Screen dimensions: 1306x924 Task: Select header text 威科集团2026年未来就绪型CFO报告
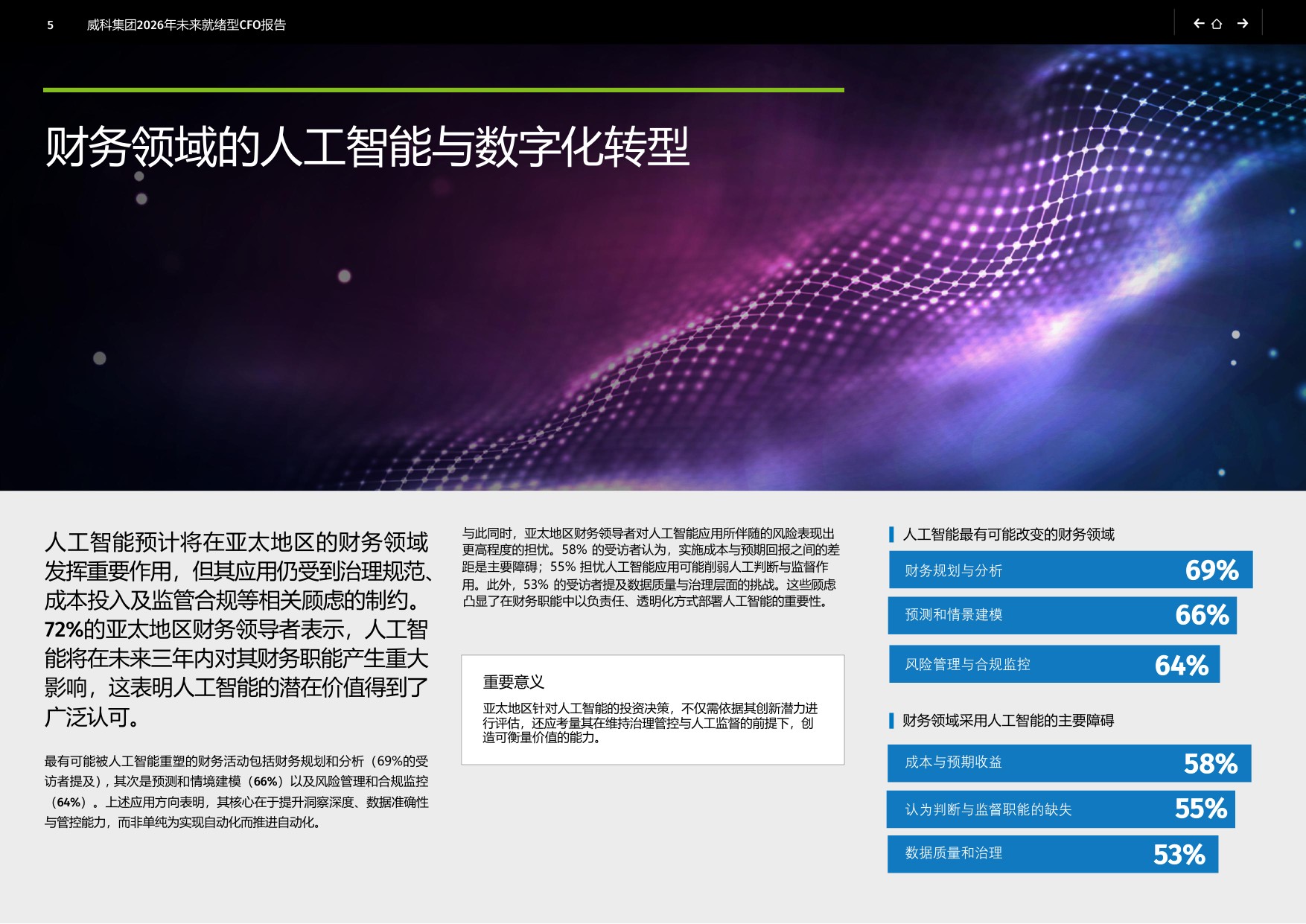186,25
